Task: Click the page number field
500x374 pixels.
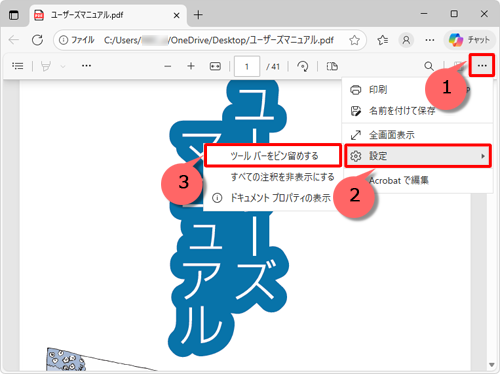Action: click(x=247, y=66)
